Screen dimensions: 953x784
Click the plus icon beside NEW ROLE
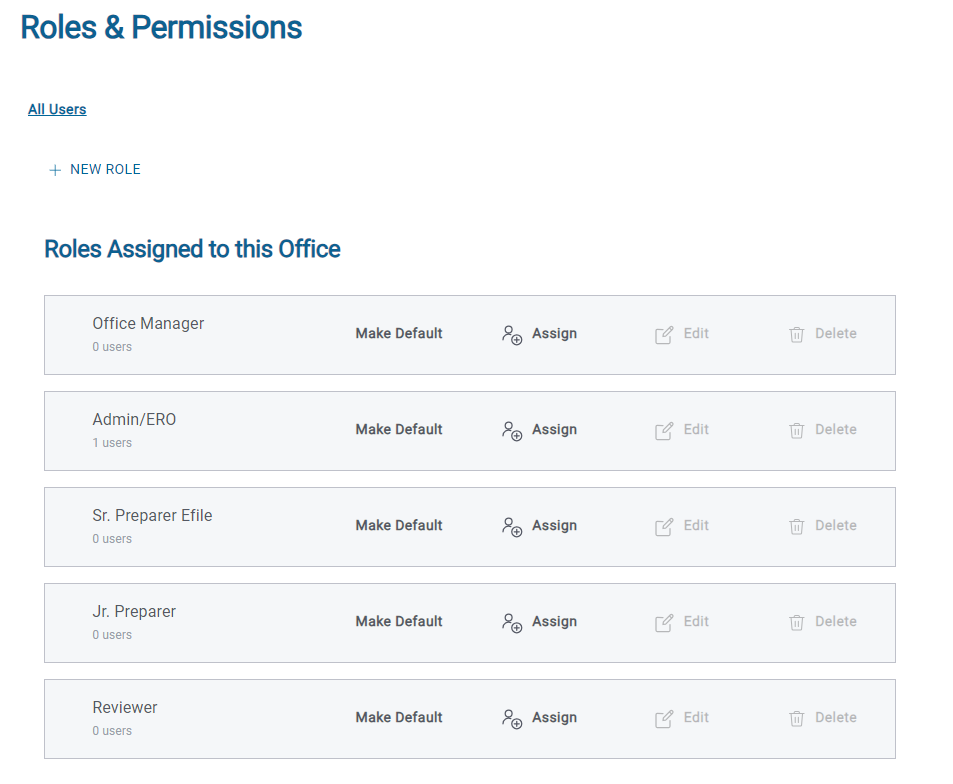pos(55,170)
